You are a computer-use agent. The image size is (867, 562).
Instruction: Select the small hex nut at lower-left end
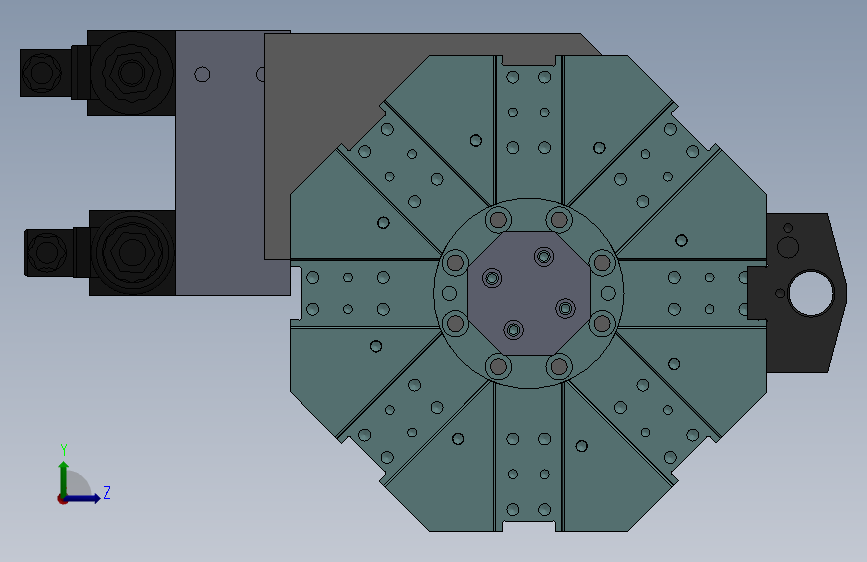click(x=46, y=252)
